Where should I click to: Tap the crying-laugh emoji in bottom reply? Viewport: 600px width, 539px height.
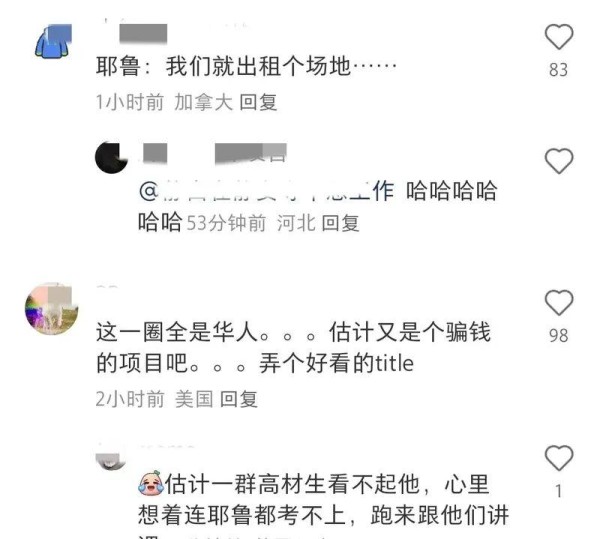[x=150, y=483]
